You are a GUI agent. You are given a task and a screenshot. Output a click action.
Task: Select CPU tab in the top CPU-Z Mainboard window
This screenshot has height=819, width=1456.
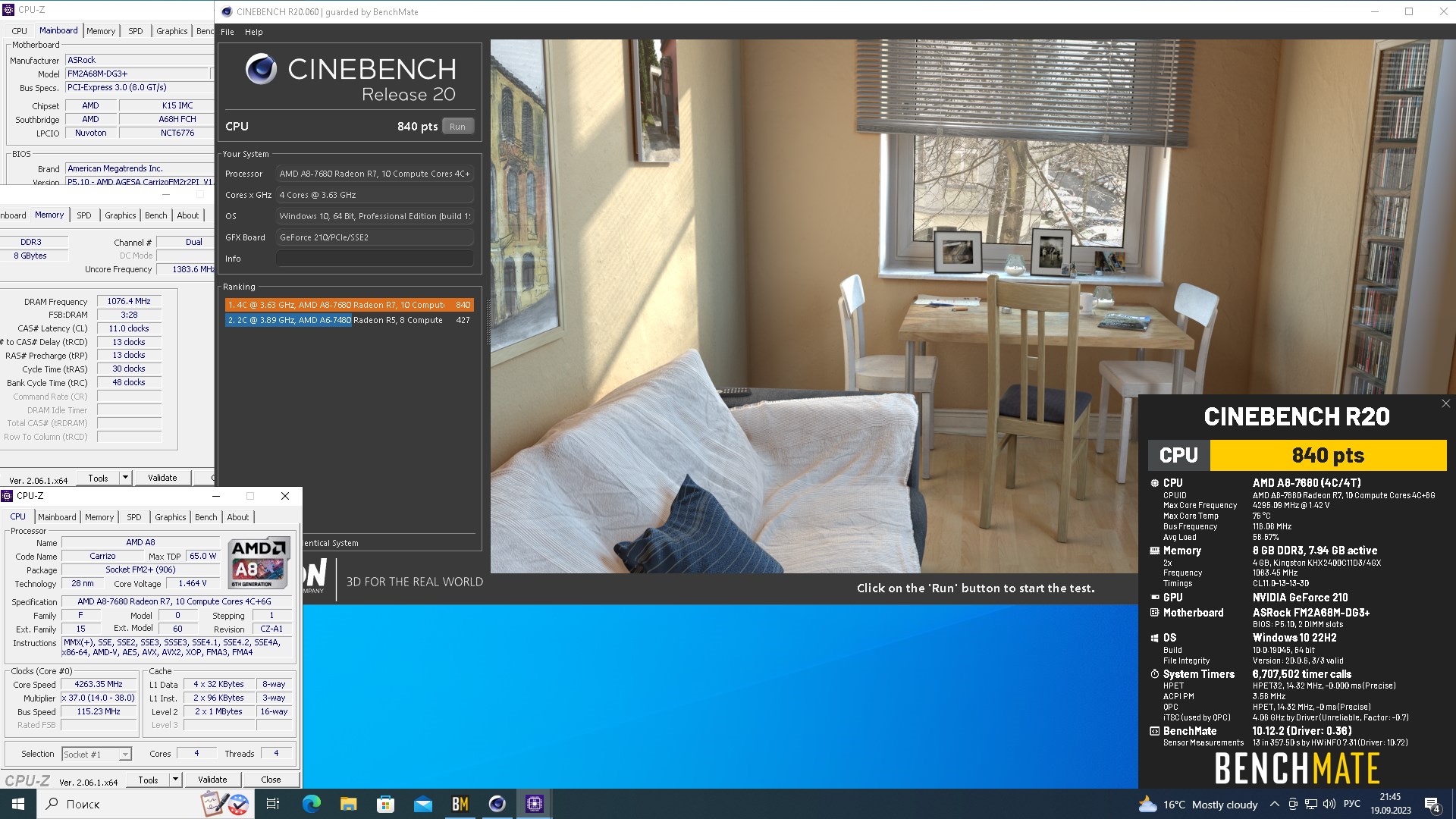click(x=20, y=31)
